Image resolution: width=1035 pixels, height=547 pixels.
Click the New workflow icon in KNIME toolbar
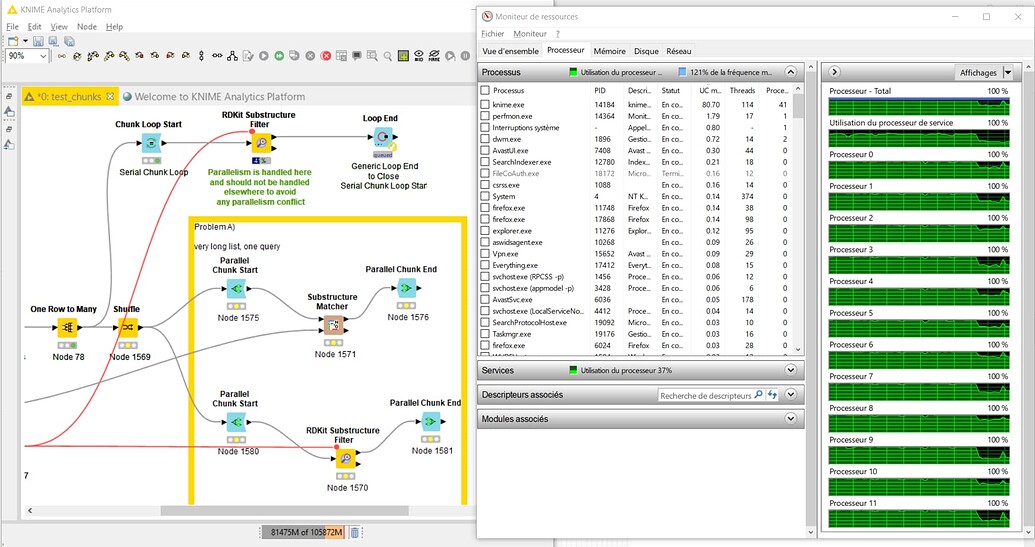coord(13,41)
